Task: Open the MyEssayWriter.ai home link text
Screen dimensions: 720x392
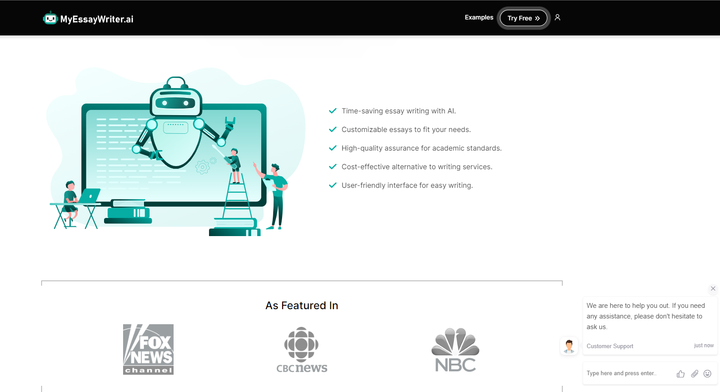Action: [97, 19]
